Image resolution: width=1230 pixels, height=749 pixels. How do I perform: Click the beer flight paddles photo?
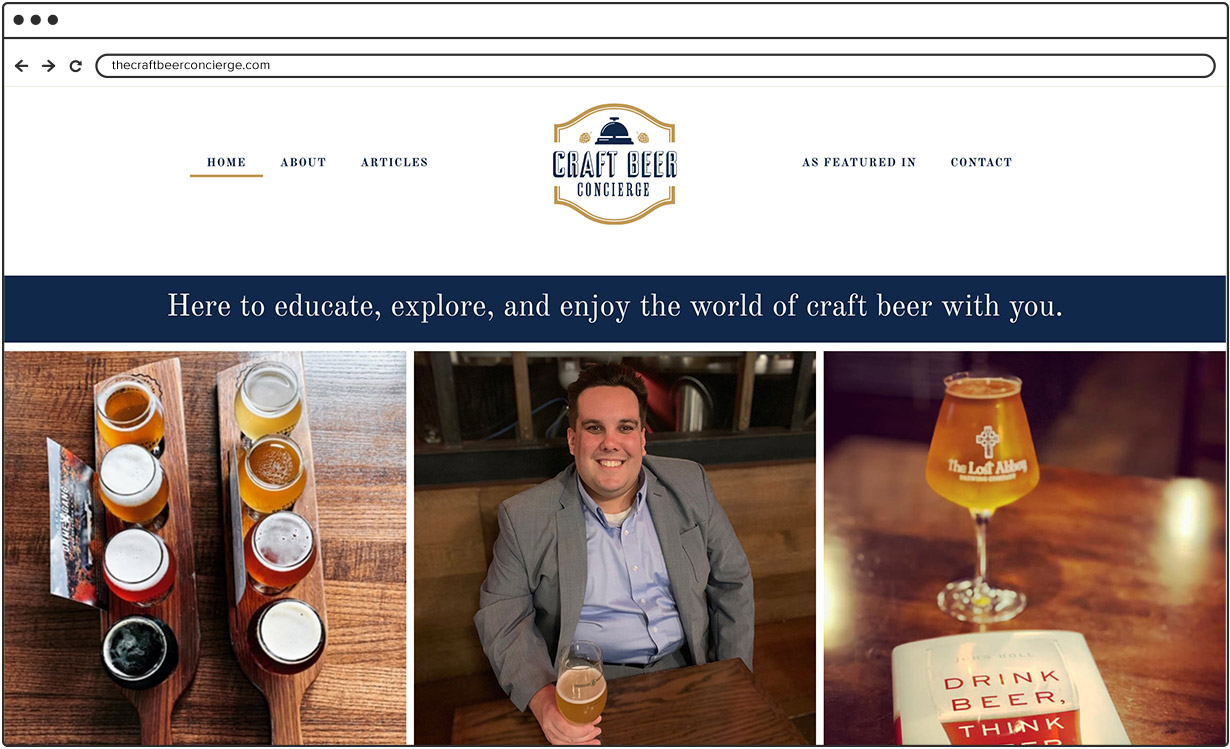pyautogui.click(x=205, y=547)
